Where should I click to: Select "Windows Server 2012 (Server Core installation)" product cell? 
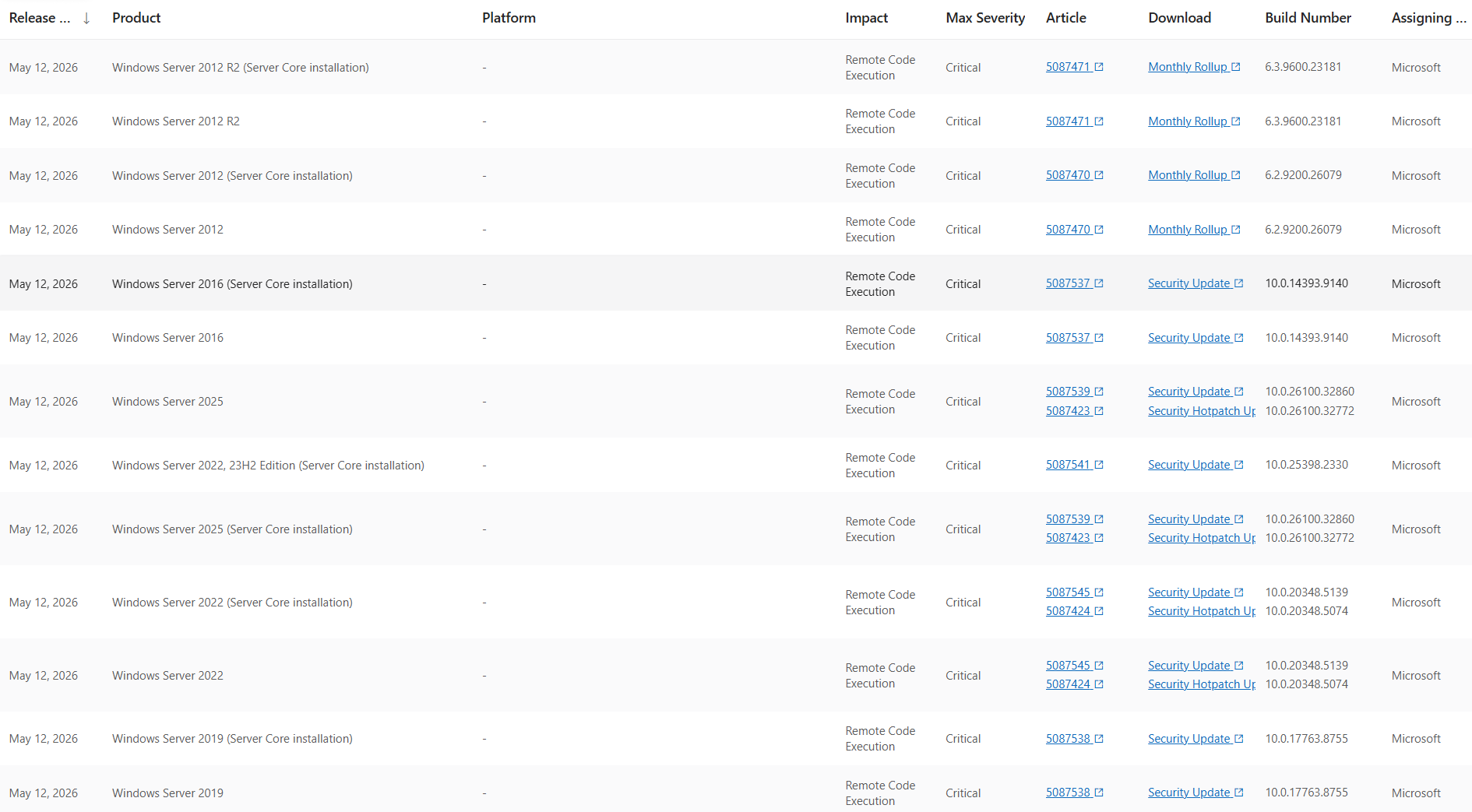coord(232,176)
